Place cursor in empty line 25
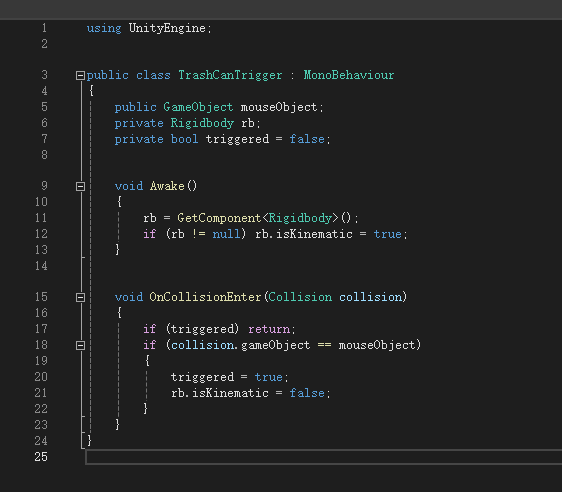This screenshot has height=492, width=562. click(323, 457)
